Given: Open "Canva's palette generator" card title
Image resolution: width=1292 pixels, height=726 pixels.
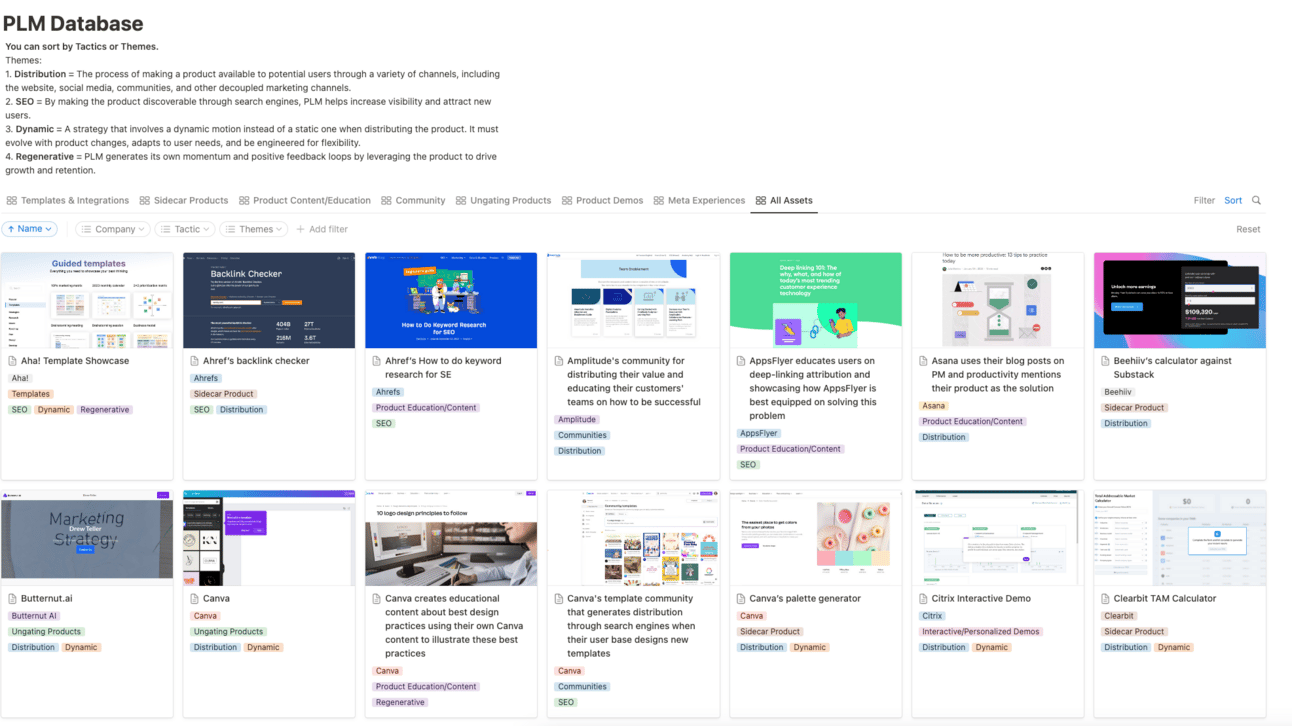Looking at the screenshot, I should (x=805, y=599).
